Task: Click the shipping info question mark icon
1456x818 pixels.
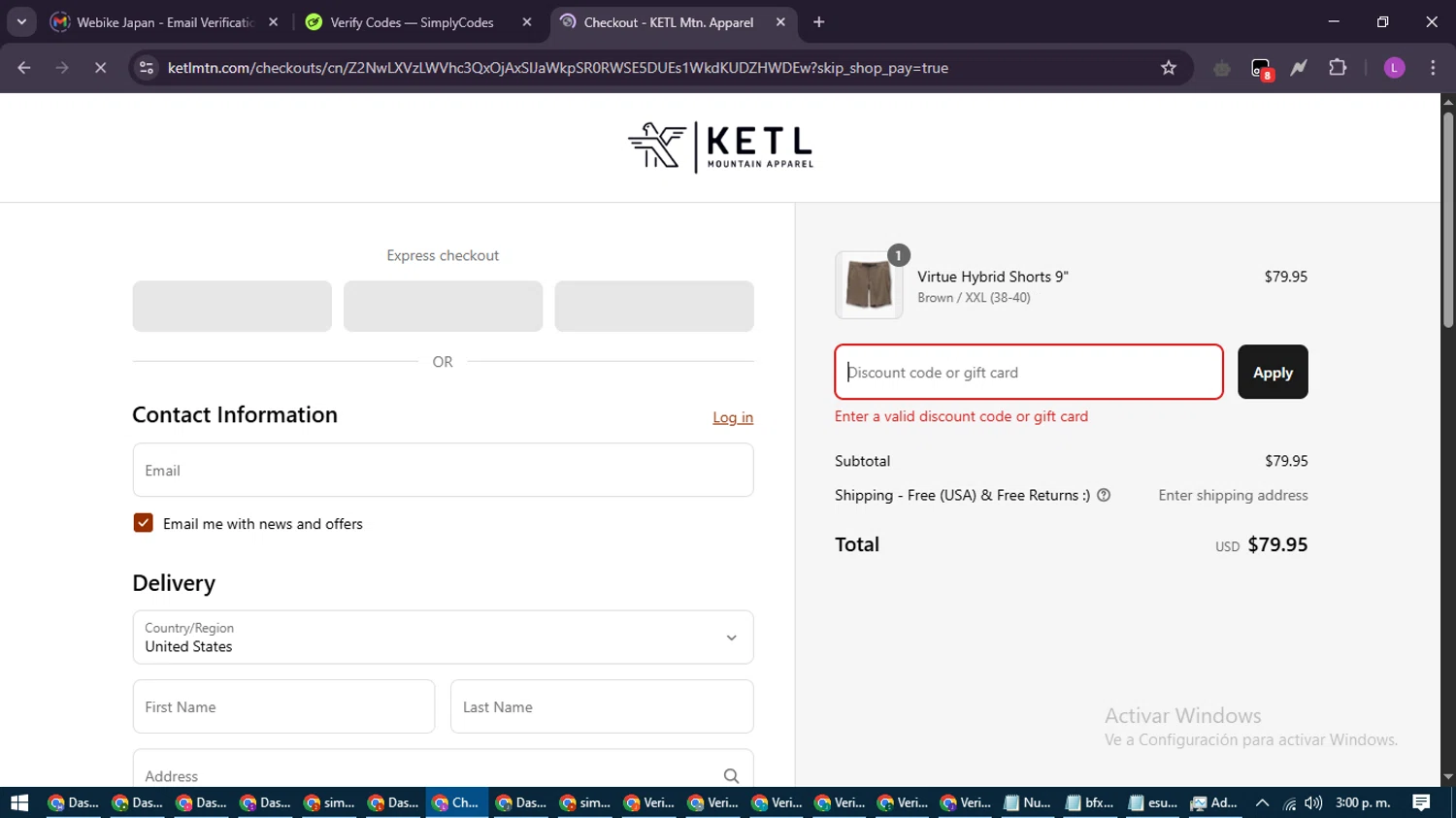Action: click(1104, 495)
